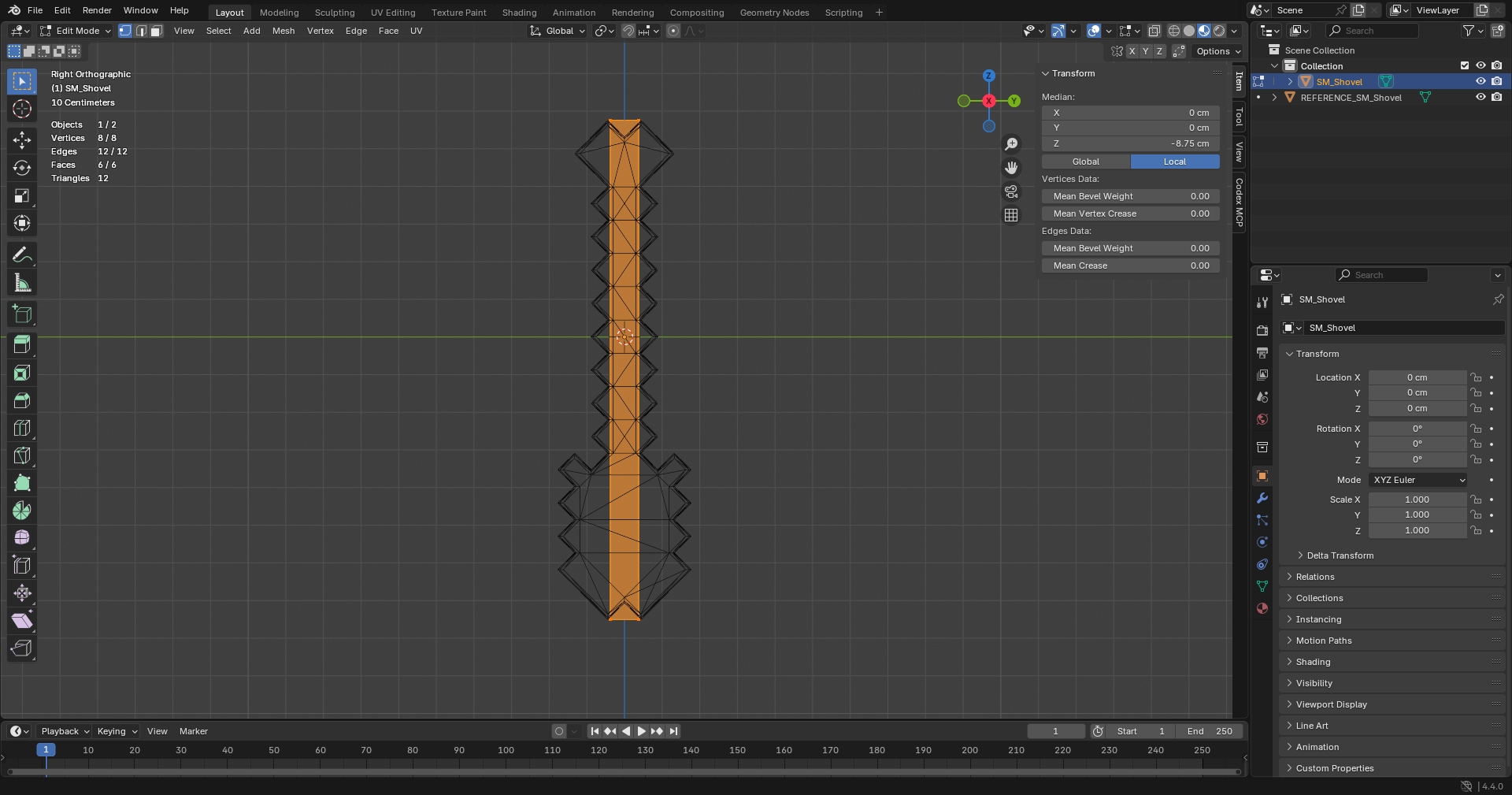Image resolution: width=1512 pixels, height=795 pixels.
Task: Play the animation in timeline
Action: click(x=641, y=731)
